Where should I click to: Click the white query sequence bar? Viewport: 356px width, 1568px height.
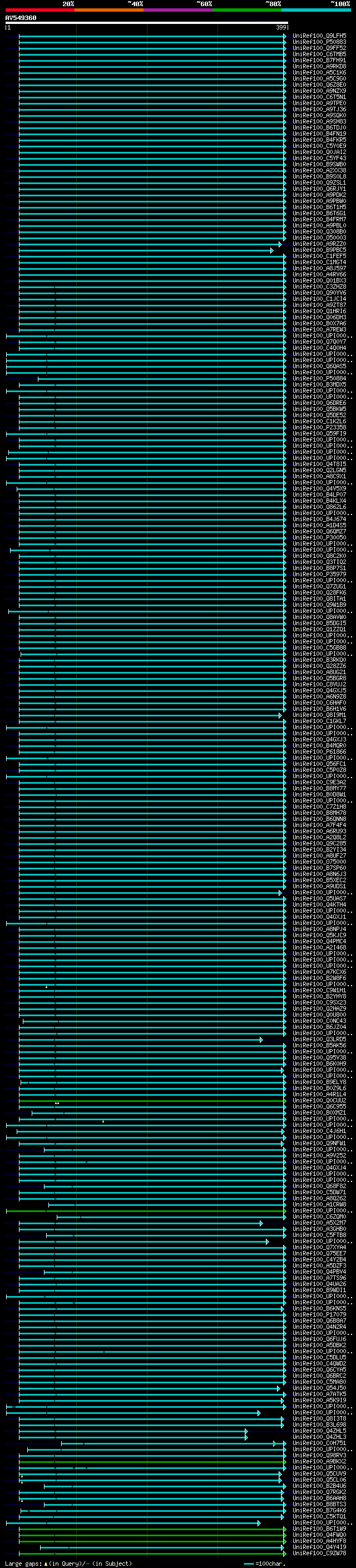click(x=147, y=23)
